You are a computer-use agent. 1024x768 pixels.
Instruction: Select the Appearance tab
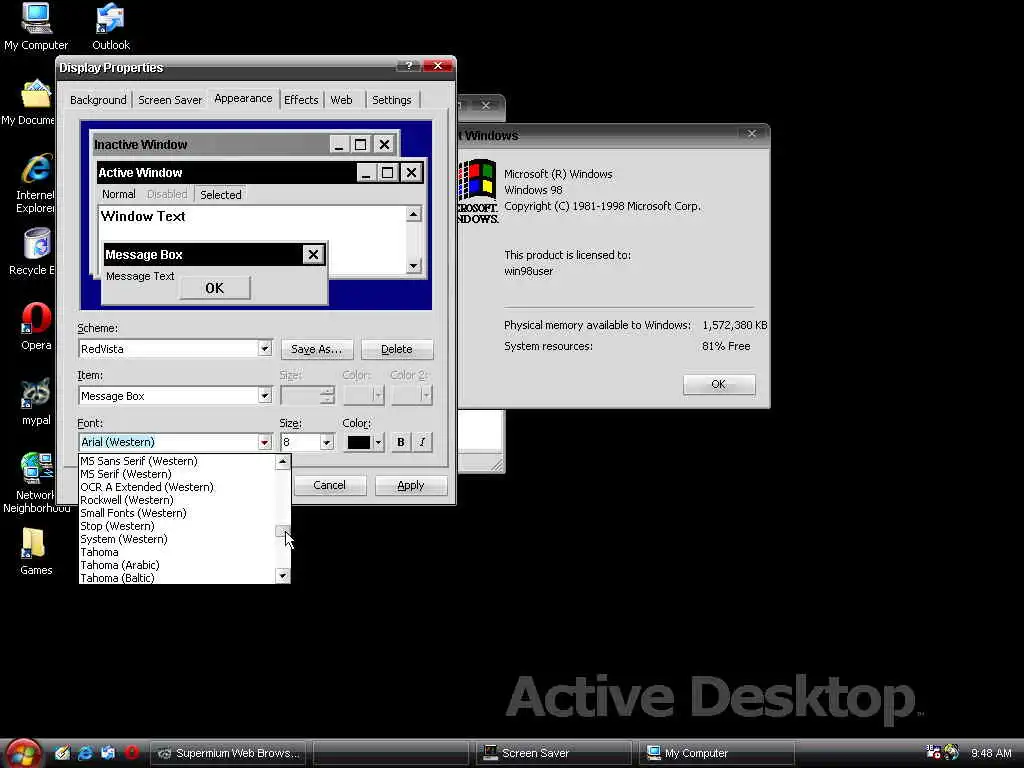[243, 99]
